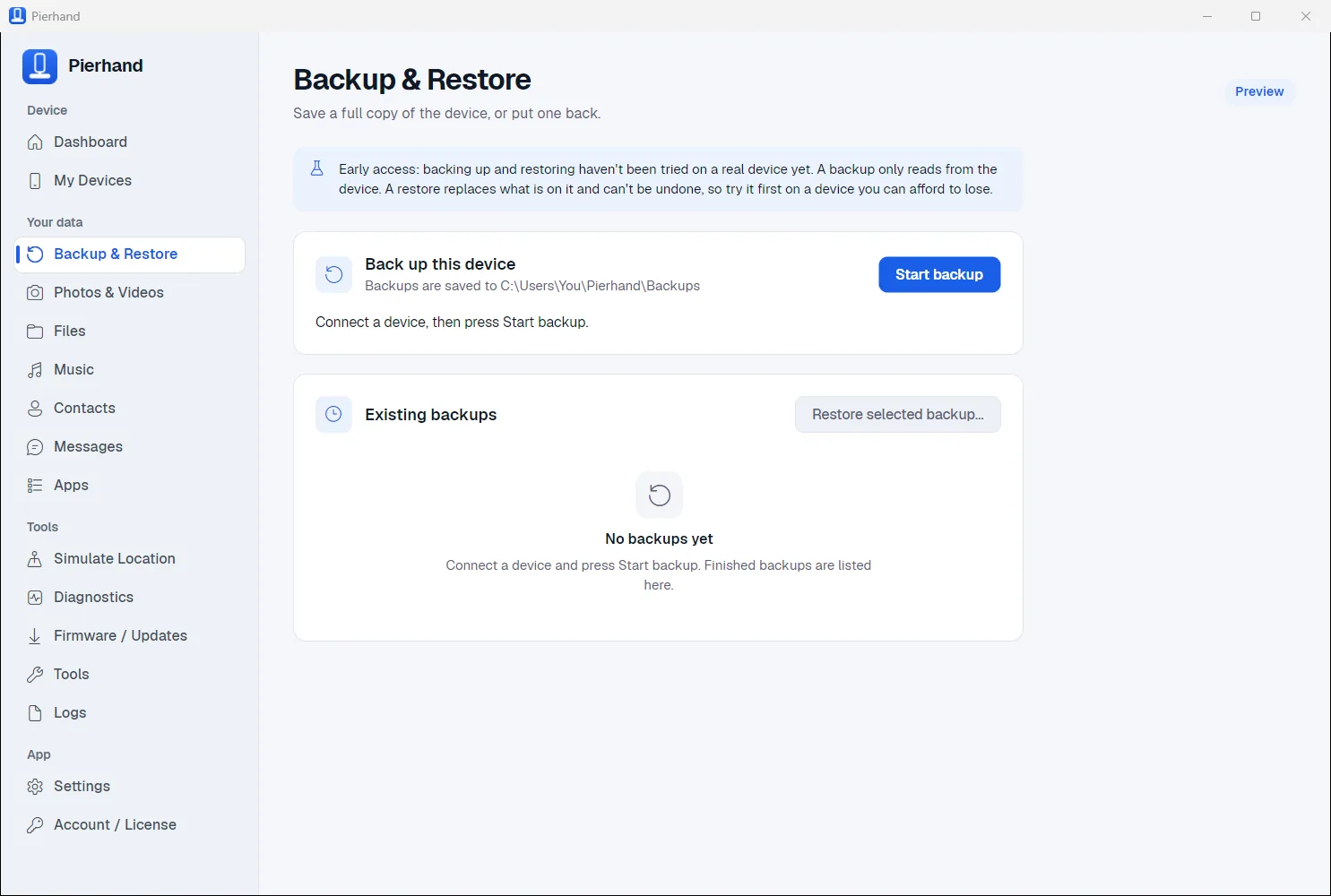Screen dimensions: 1331x896
Task: Click the Messages speech bubble icon
Action: pos(35,447)
